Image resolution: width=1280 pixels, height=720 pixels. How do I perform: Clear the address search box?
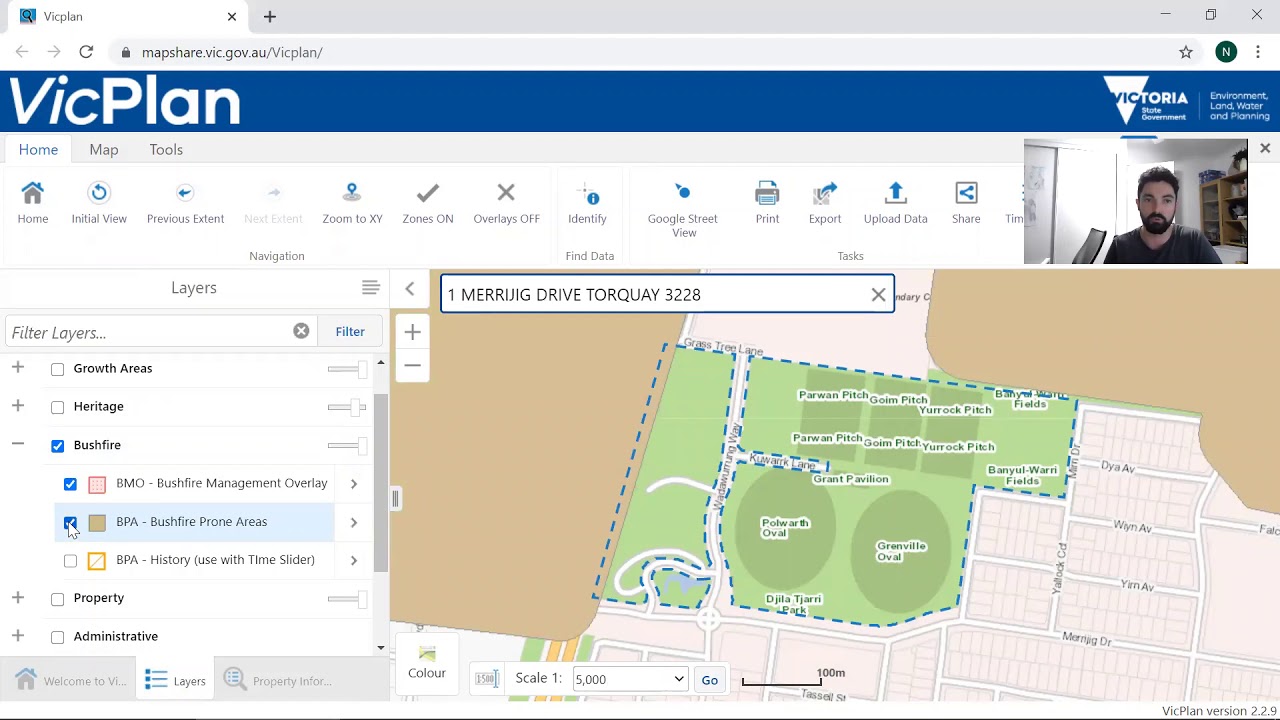coord(878,295)
